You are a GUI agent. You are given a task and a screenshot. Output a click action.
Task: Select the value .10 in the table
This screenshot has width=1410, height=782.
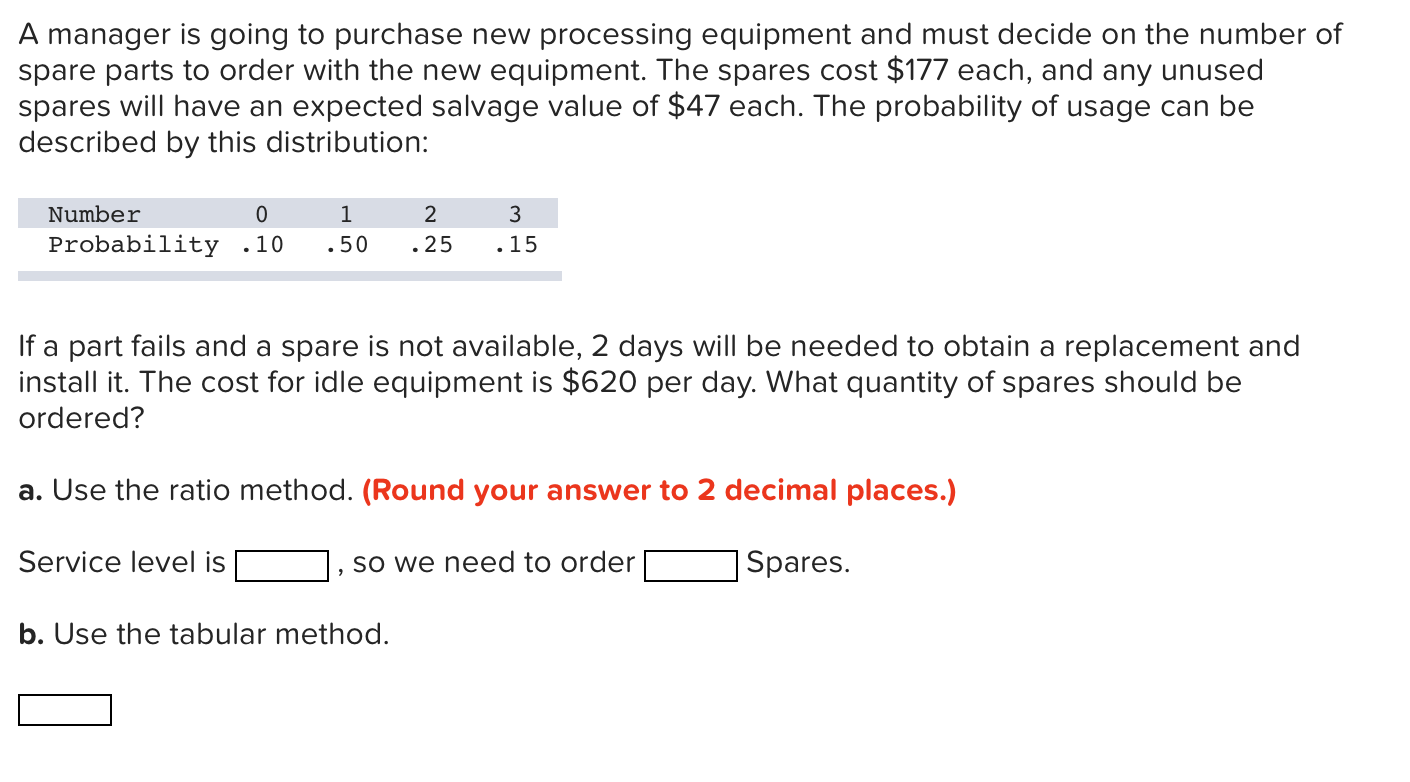(x=262, y=244)
